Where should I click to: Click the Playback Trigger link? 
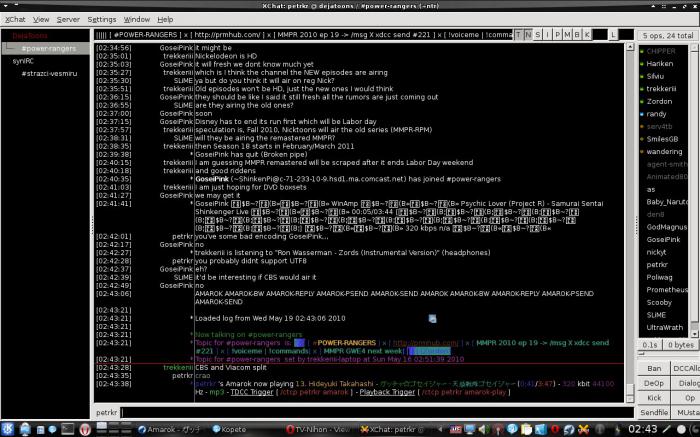pyautogui.click(x=387, y=392)
